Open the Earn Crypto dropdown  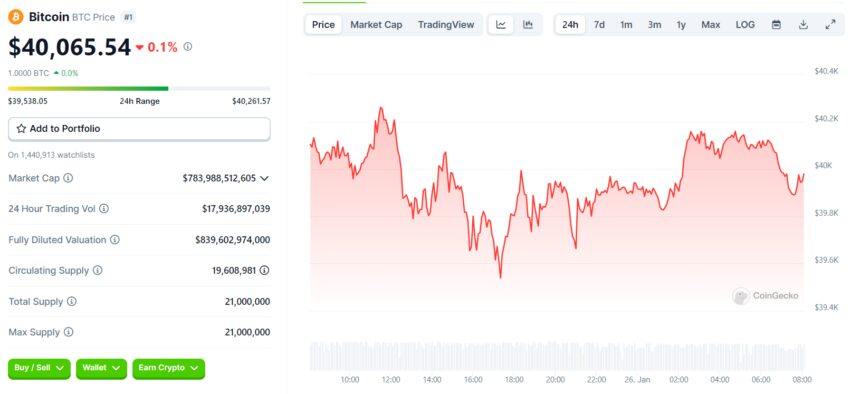pyautogui.click(x=169, y=368)
